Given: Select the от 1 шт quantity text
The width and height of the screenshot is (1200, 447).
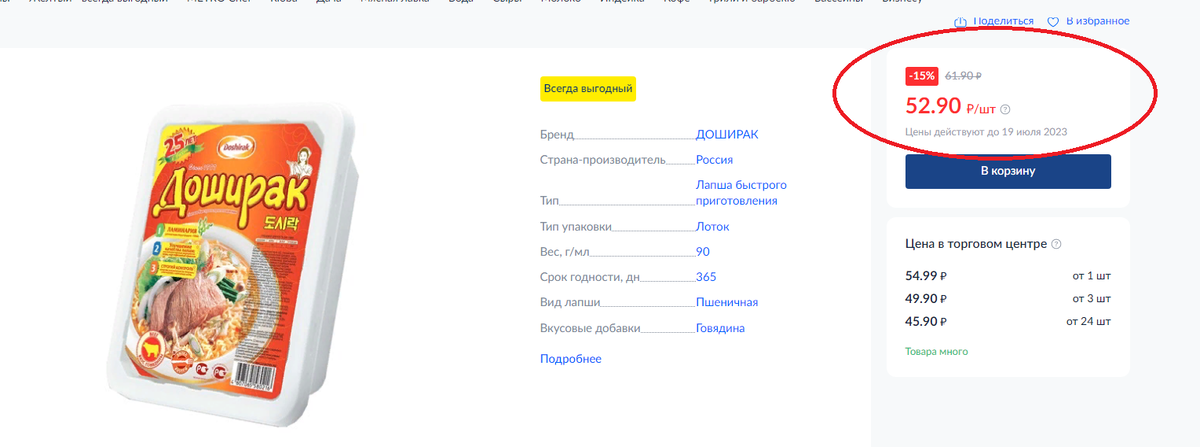Looking at the screenshot, I should click(x=1090, y=275).
